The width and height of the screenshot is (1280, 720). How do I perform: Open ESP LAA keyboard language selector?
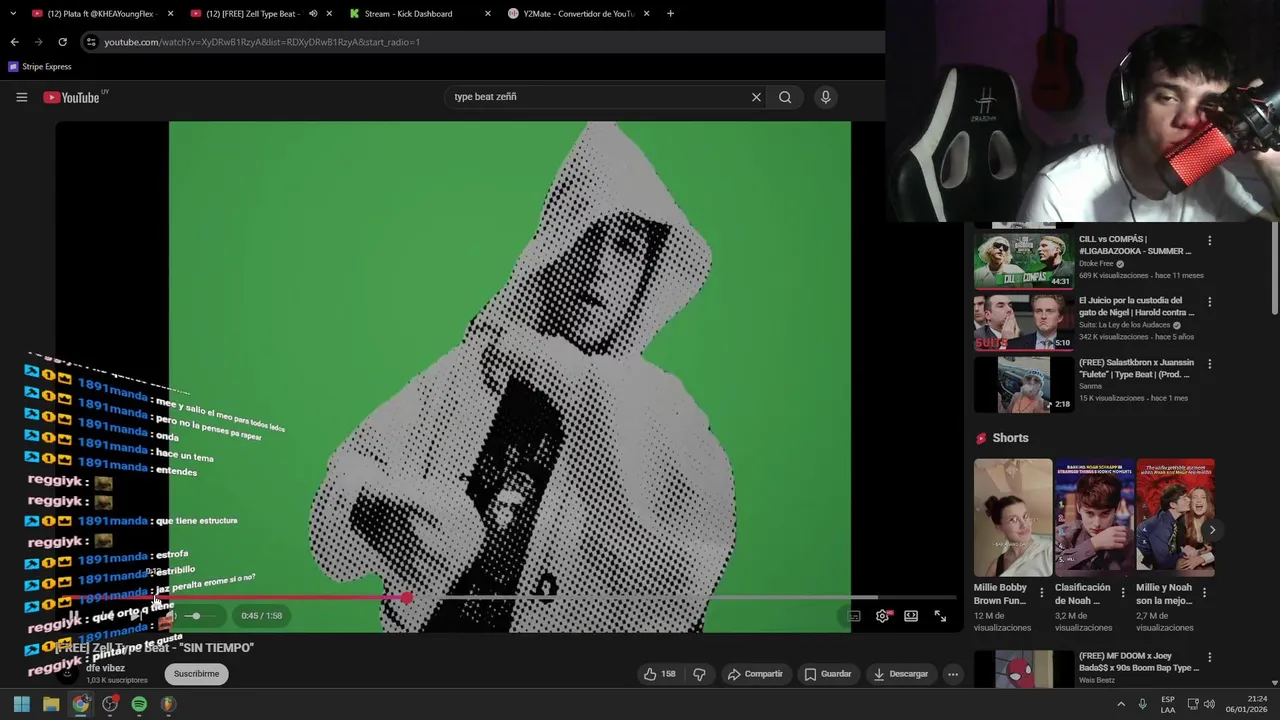[x=1168, y=704]
